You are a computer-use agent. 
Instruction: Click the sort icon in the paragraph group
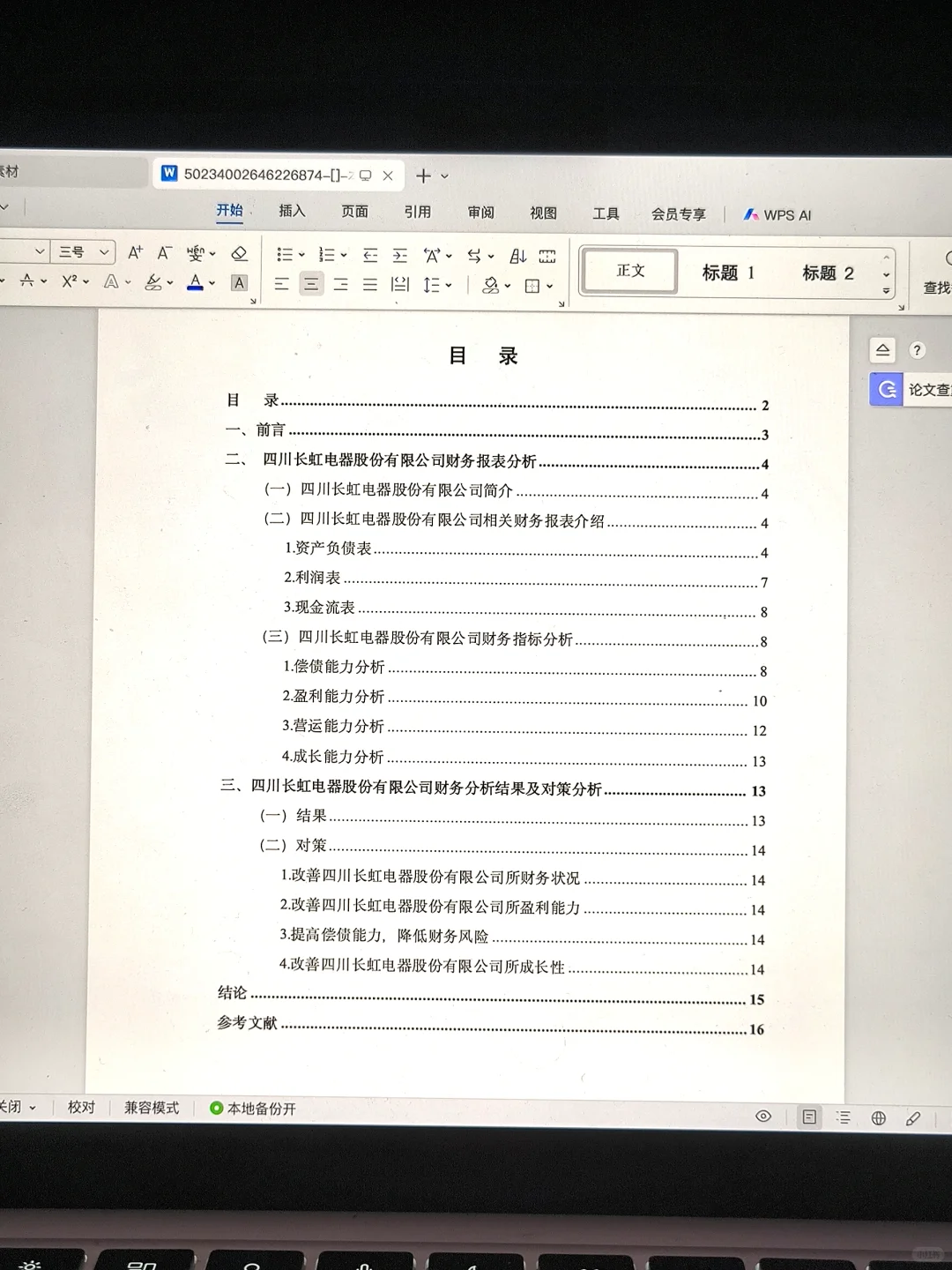(x=518, y=256)
